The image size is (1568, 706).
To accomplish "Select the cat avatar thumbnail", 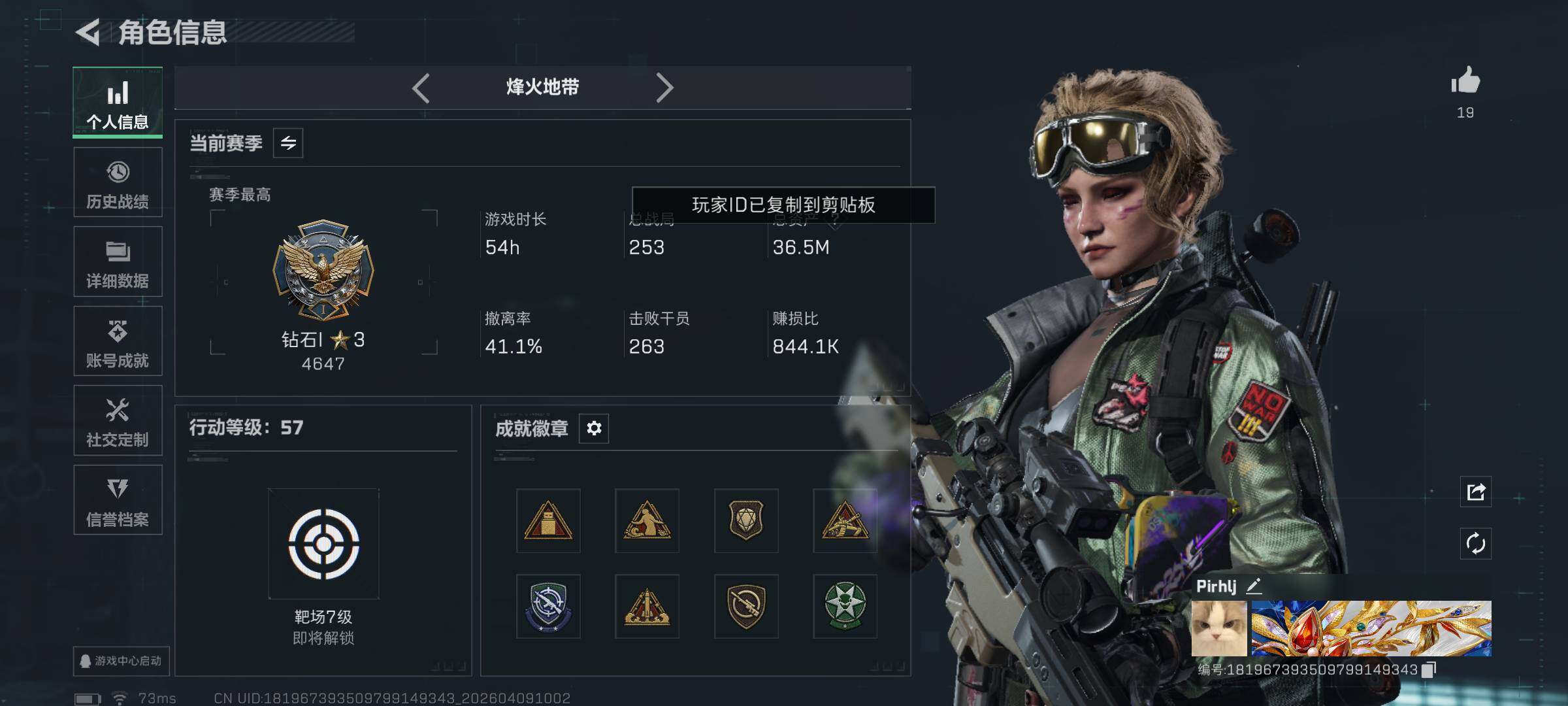I will (1219, 628).
